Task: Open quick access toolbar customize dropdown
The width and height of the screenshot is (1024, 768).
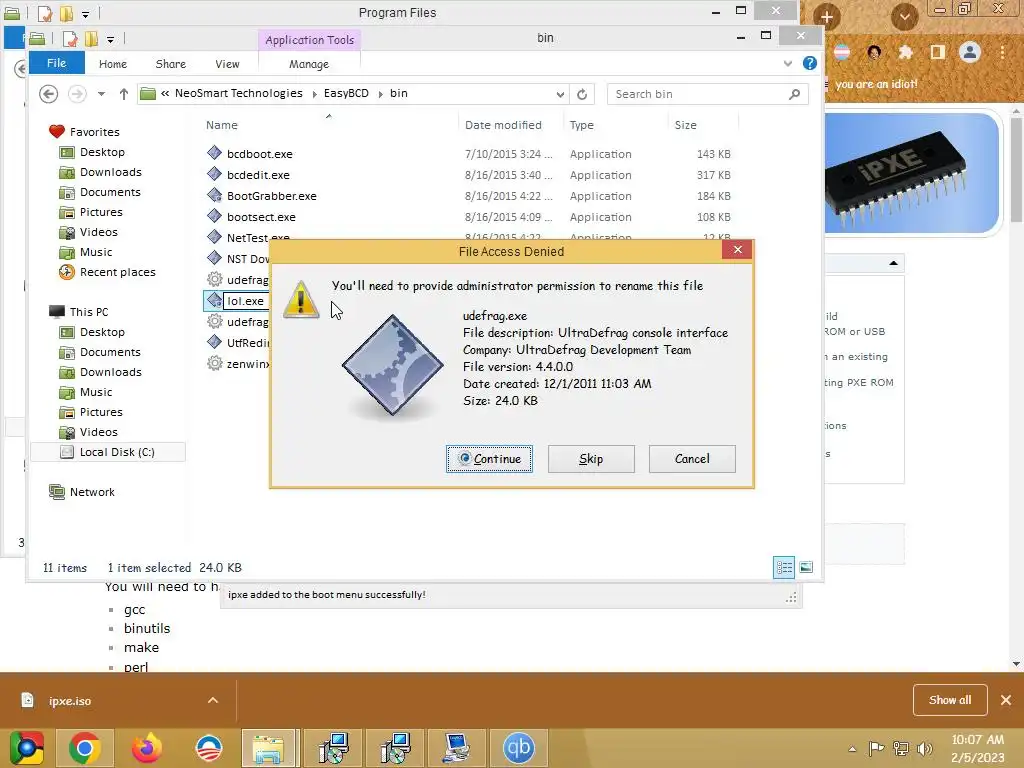Action: point(110,40)
